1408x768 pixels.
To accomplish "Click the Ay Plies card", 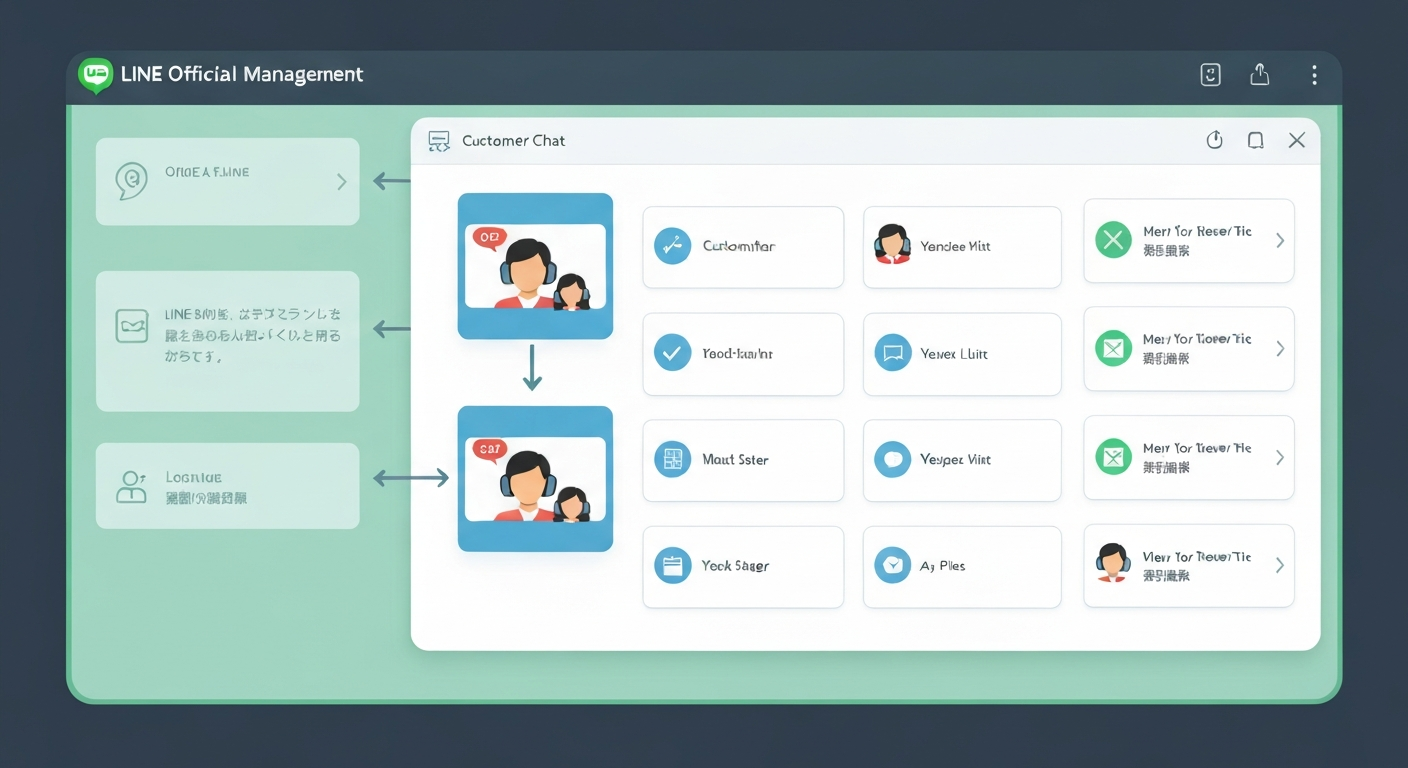I will tap(961, 566).
